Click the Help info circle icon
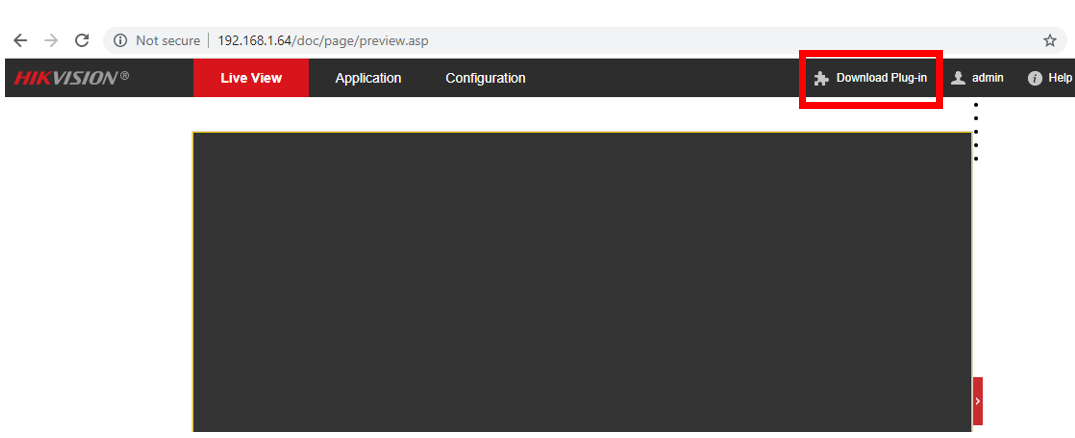The image size is (1075, 438). [1035, 78]
